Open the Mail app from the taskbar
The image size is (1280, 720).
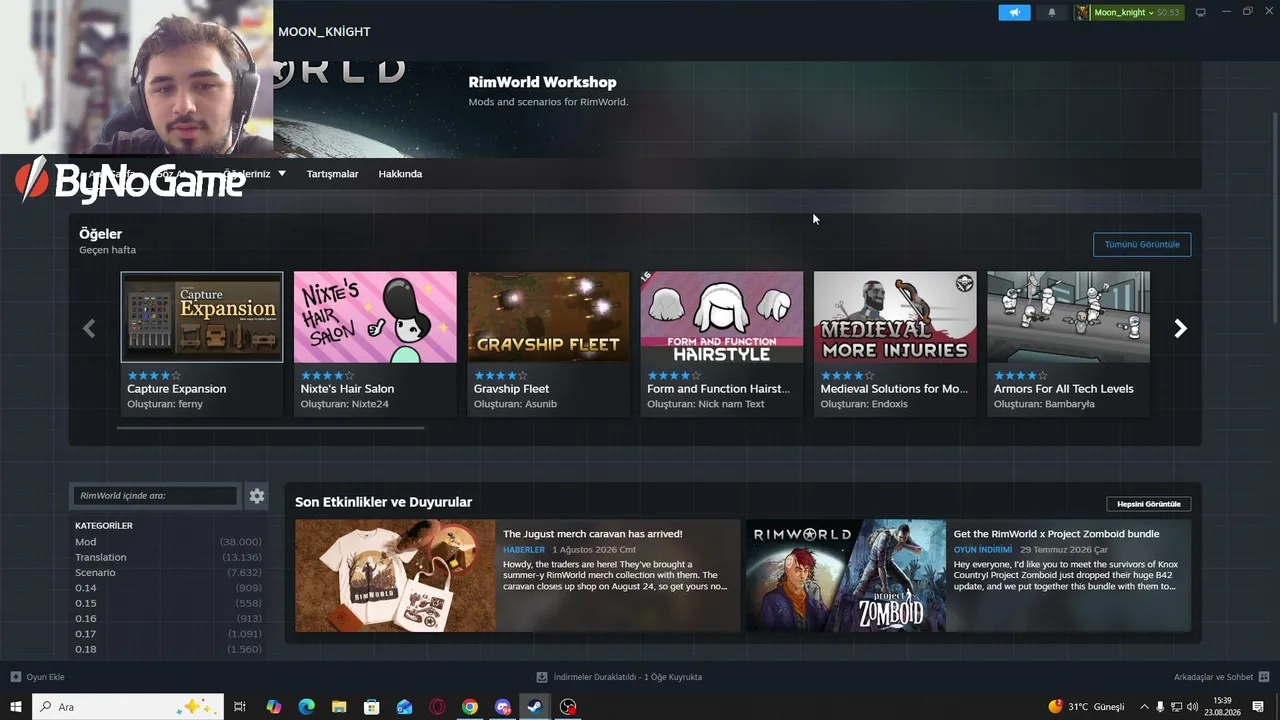pos(404,707)
